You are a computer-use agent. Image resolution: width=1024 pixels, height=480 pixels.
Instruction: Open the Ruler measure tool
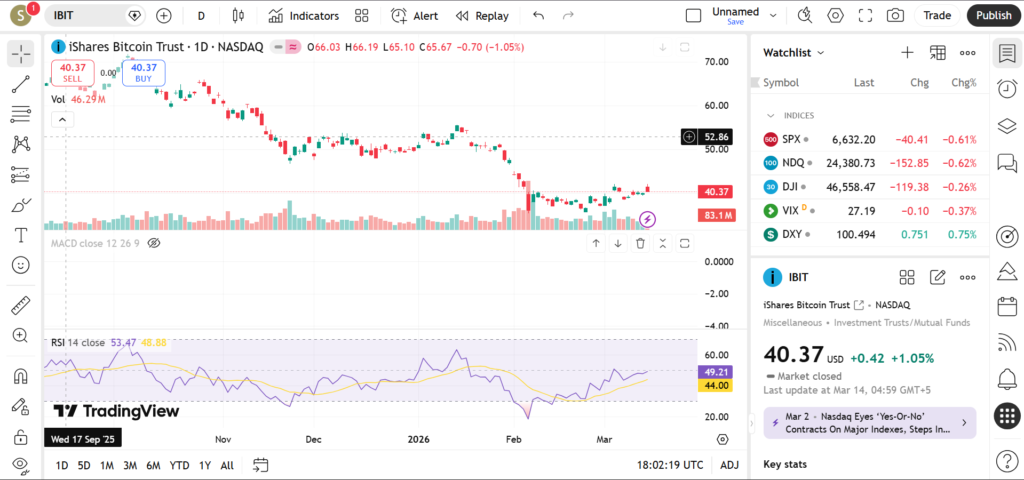(x=21, y=305)
